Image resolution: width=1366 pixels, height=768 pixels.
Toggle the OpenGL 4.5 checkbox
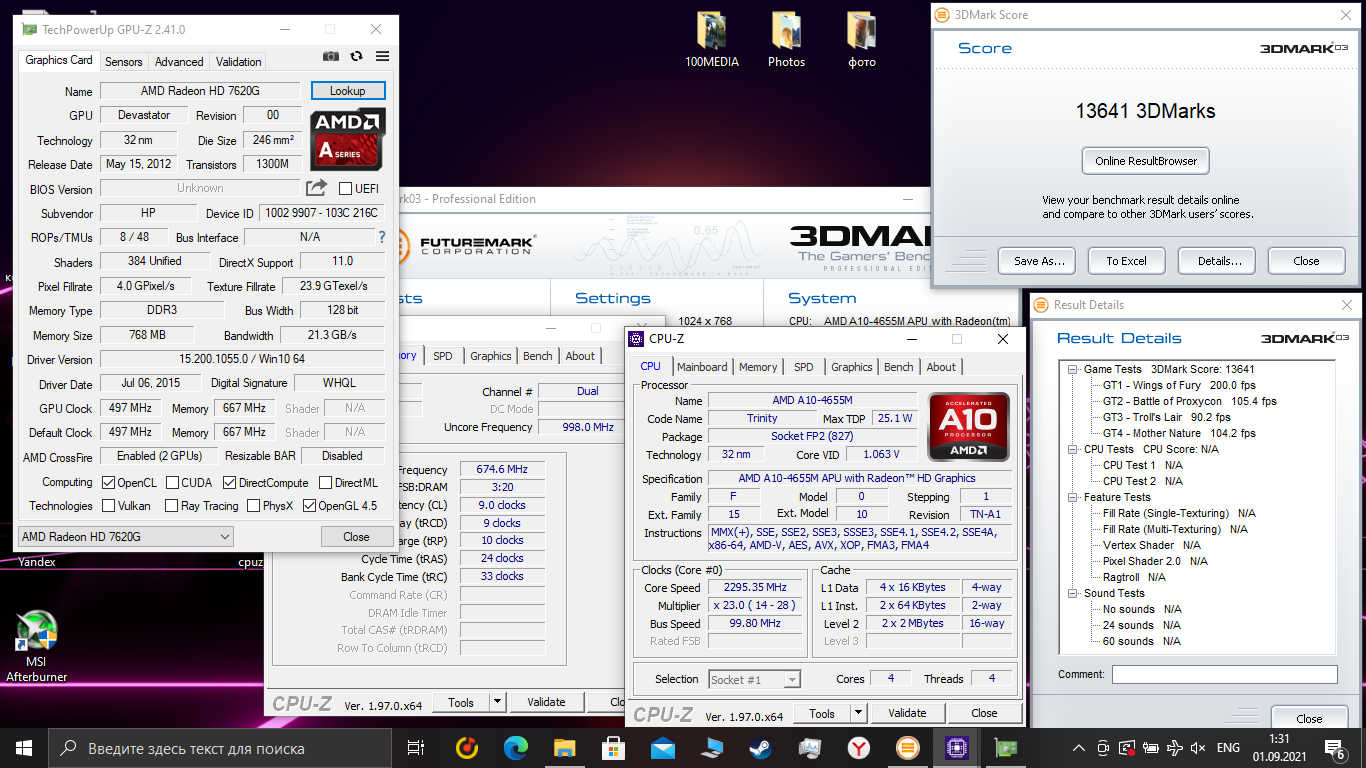pyautogui.click(x=309, y=505)
